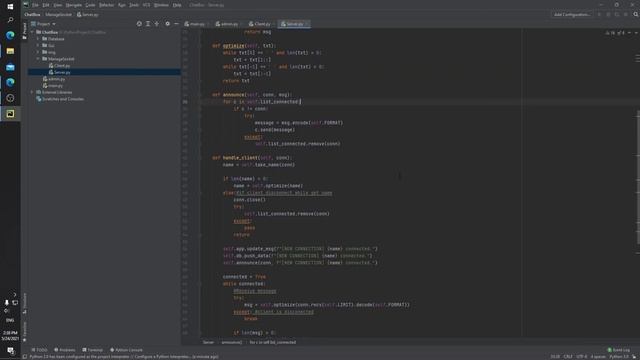Open the Project vertical tool window tab

click(24, 31)
